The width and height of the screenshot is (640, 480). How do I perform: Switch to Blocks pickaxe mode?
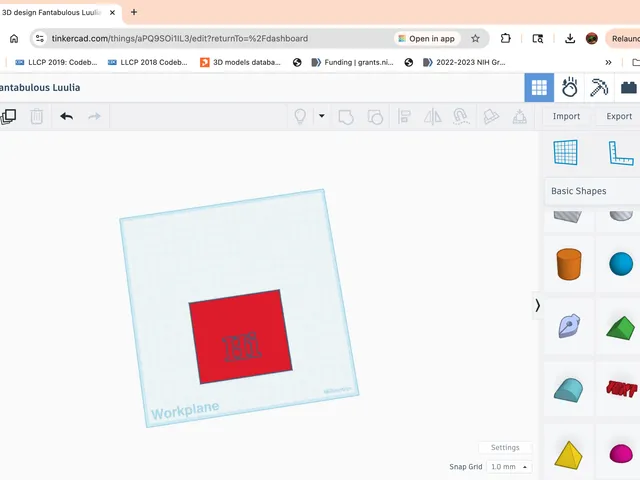click(x=599, y=88)
